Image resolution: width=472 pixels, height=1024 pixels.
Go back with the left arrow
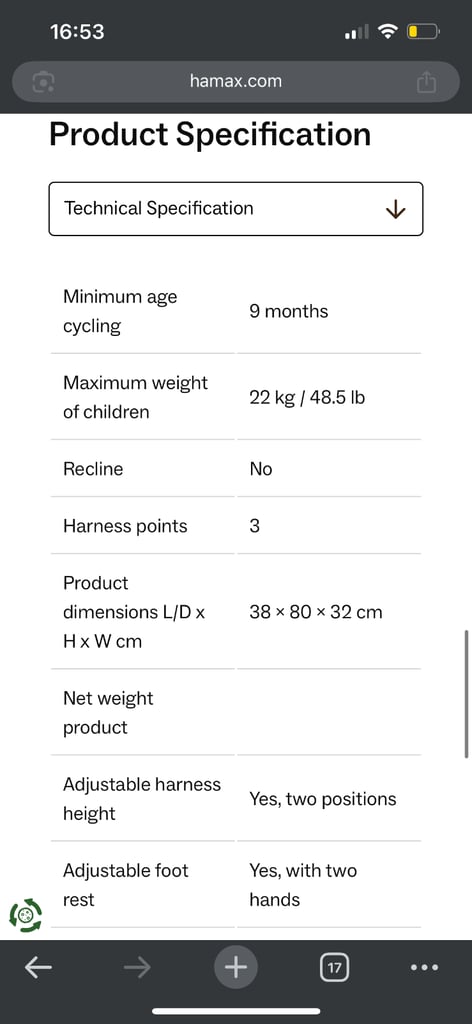click(39, 968)
